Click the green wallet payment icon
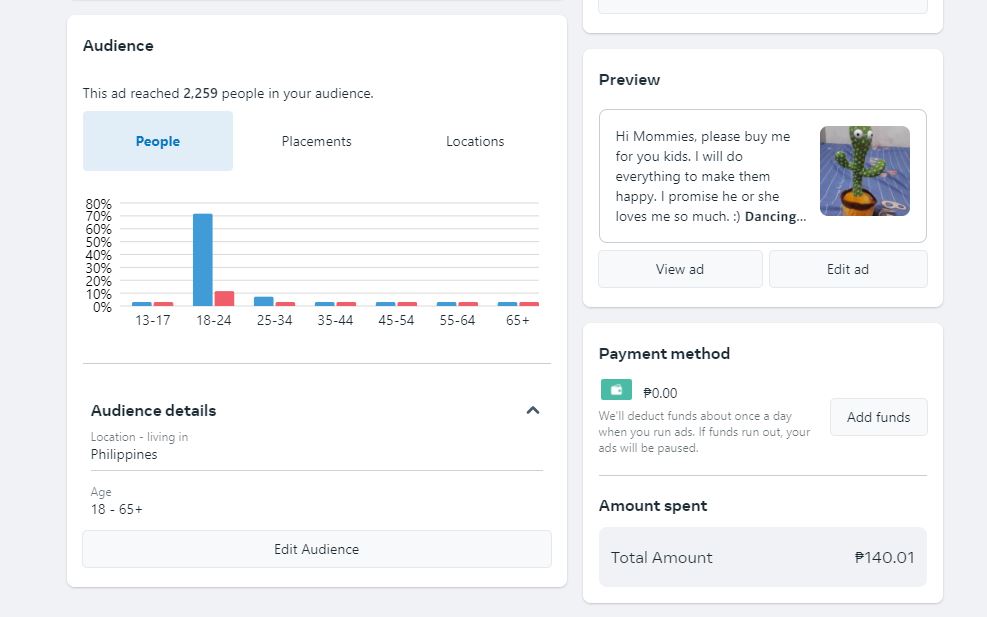The height and width of the screenshot is (617, 987). tap(616, 390)
